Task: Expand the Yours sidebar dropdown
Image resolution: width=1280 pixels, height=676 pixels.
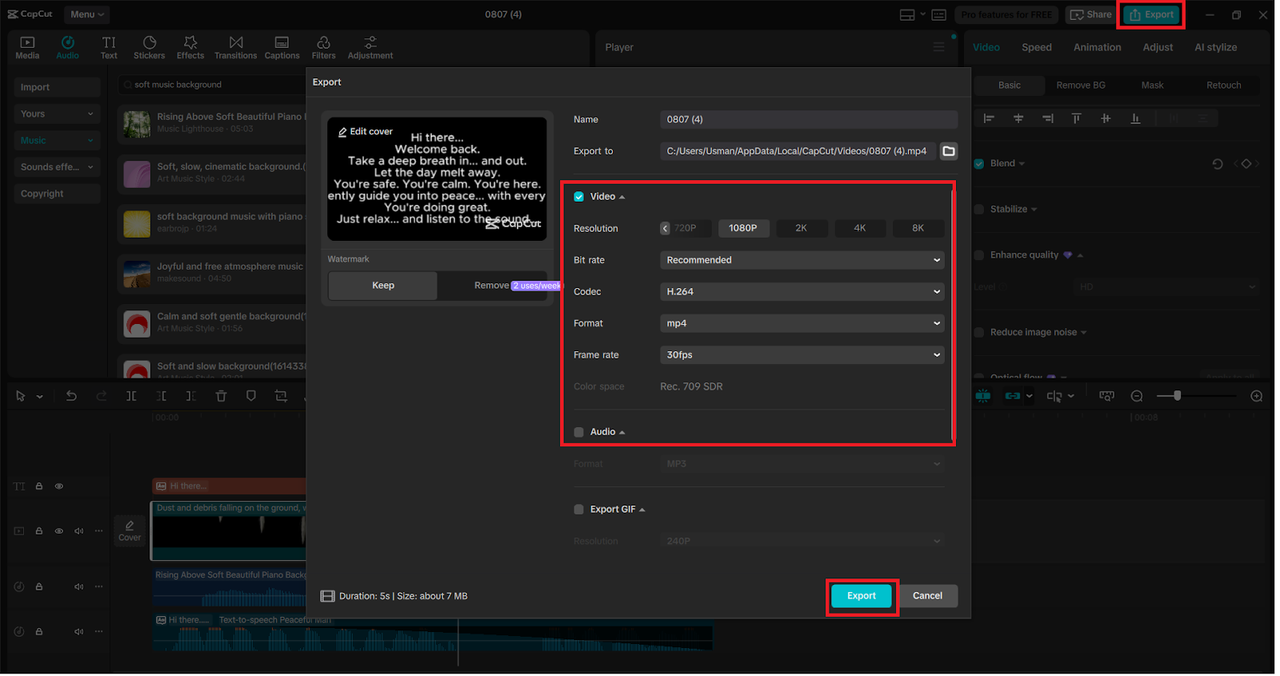Action: click(x=58, y=114)
